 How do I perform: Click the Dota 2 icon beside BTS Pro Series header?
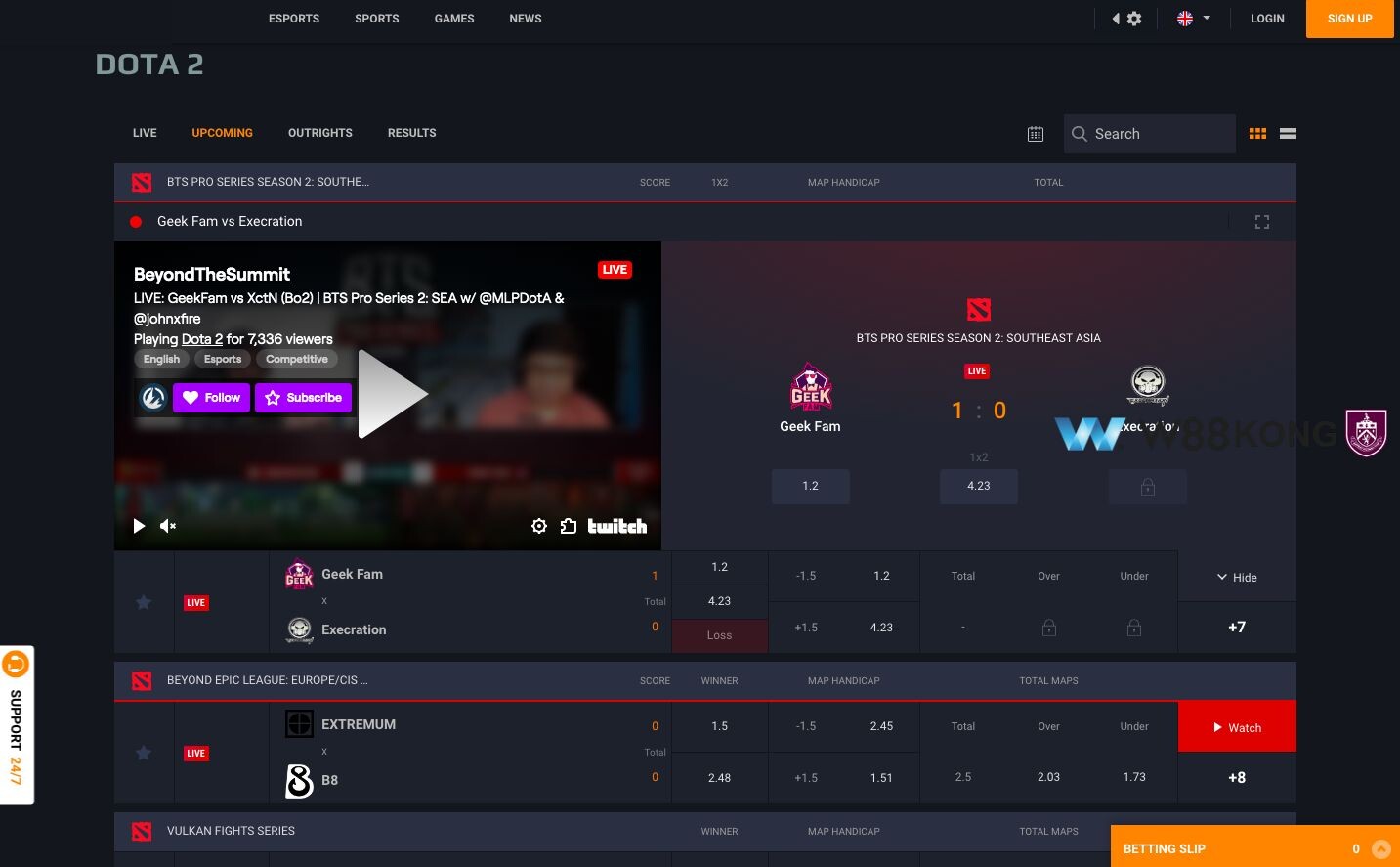(x=142, y=182)
